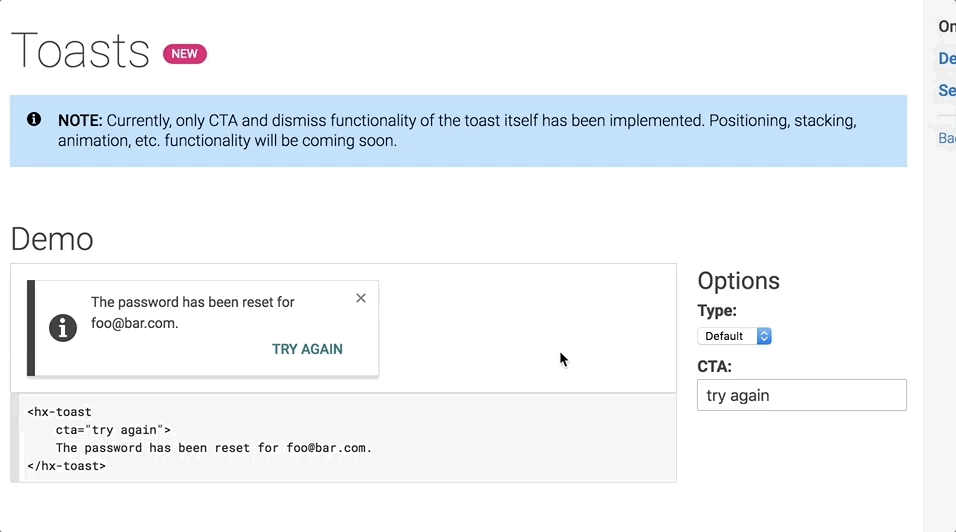Click the 'On' heading in the right sidebar
956x532 pixels.
946,27
